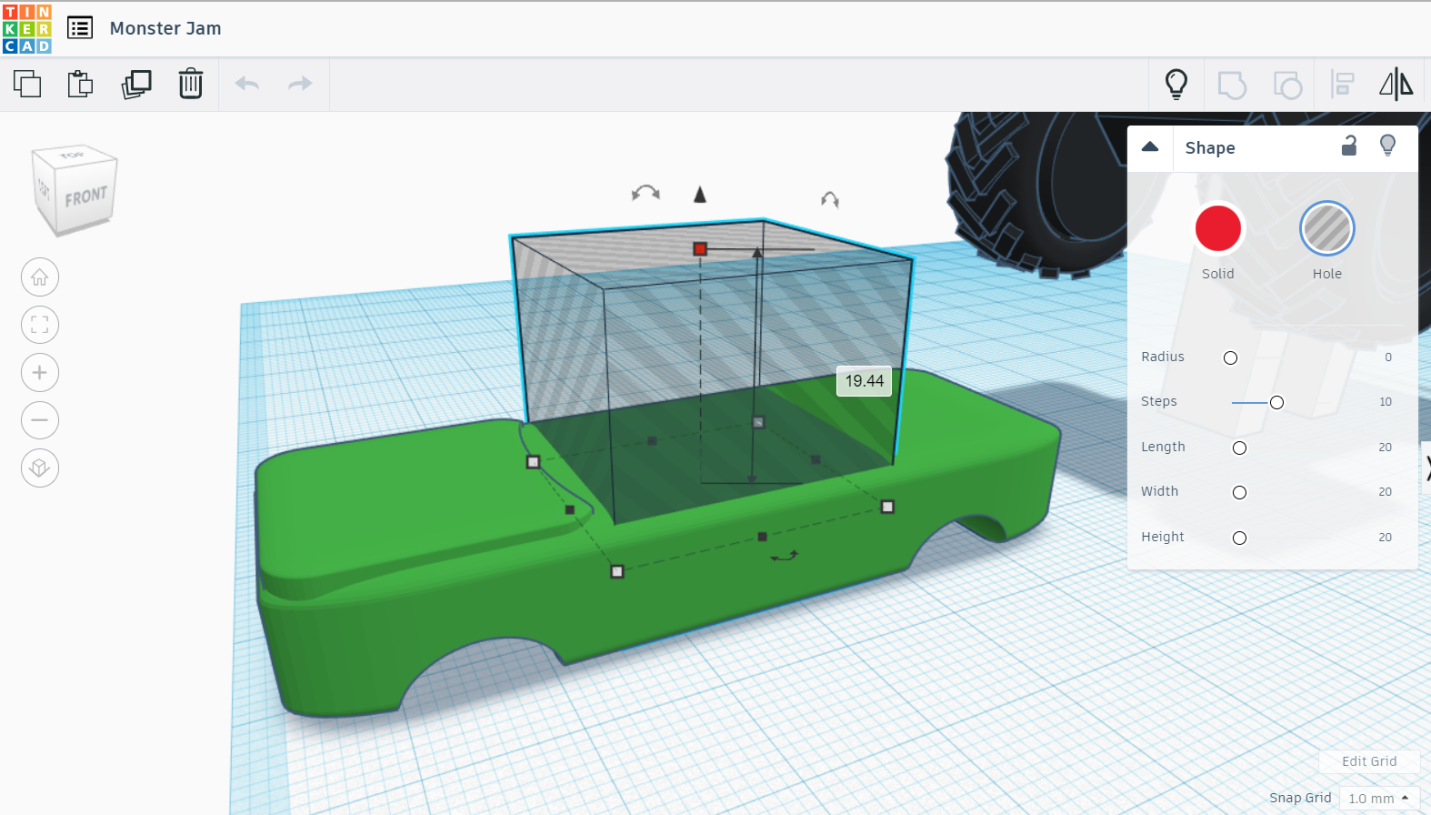This screenshot has width=1431, height=815.
Task: Click the right curved rotation arrow above box
Action: pyautogui.click(x=829, y=199)
